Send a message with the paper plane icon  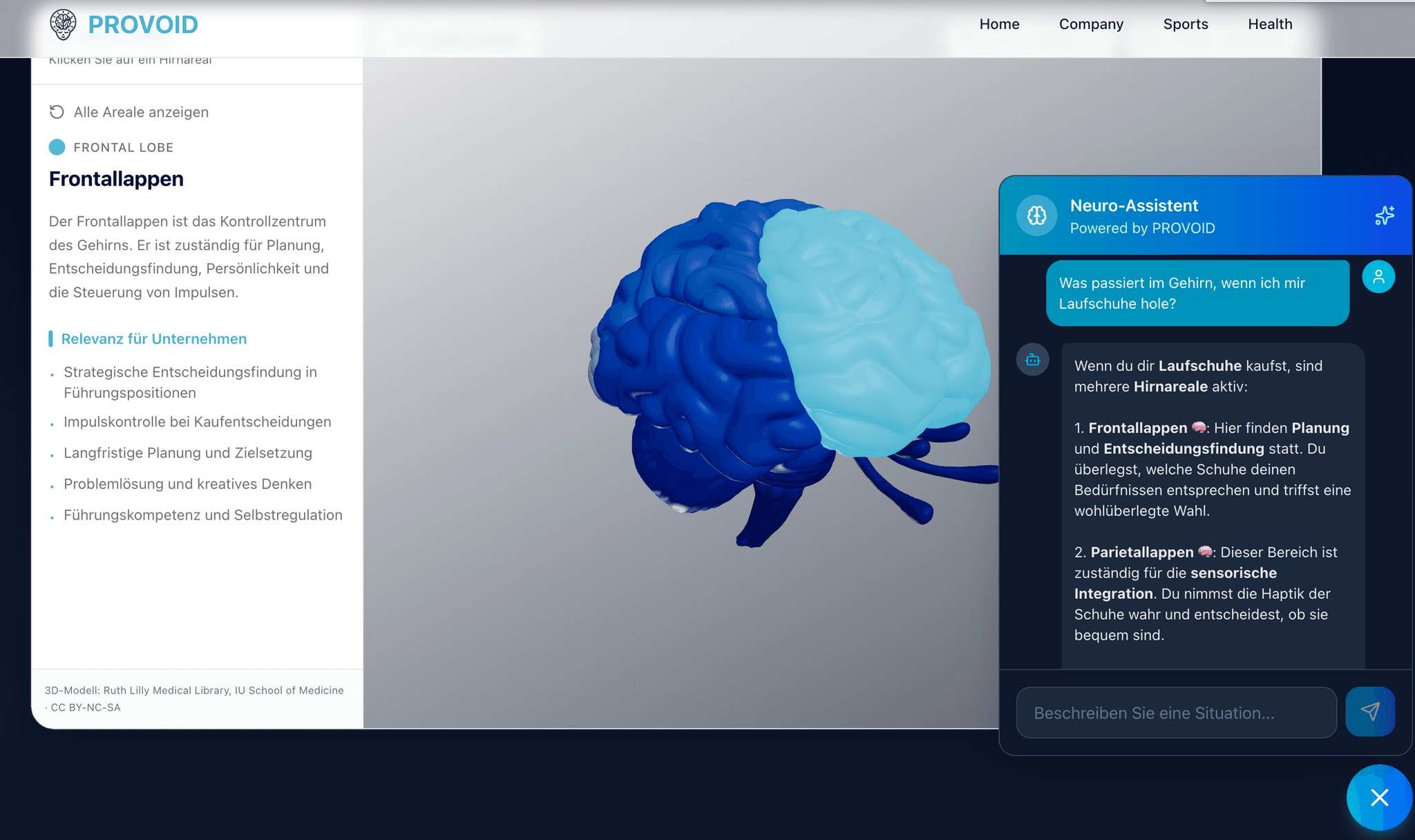point(1371,711)
